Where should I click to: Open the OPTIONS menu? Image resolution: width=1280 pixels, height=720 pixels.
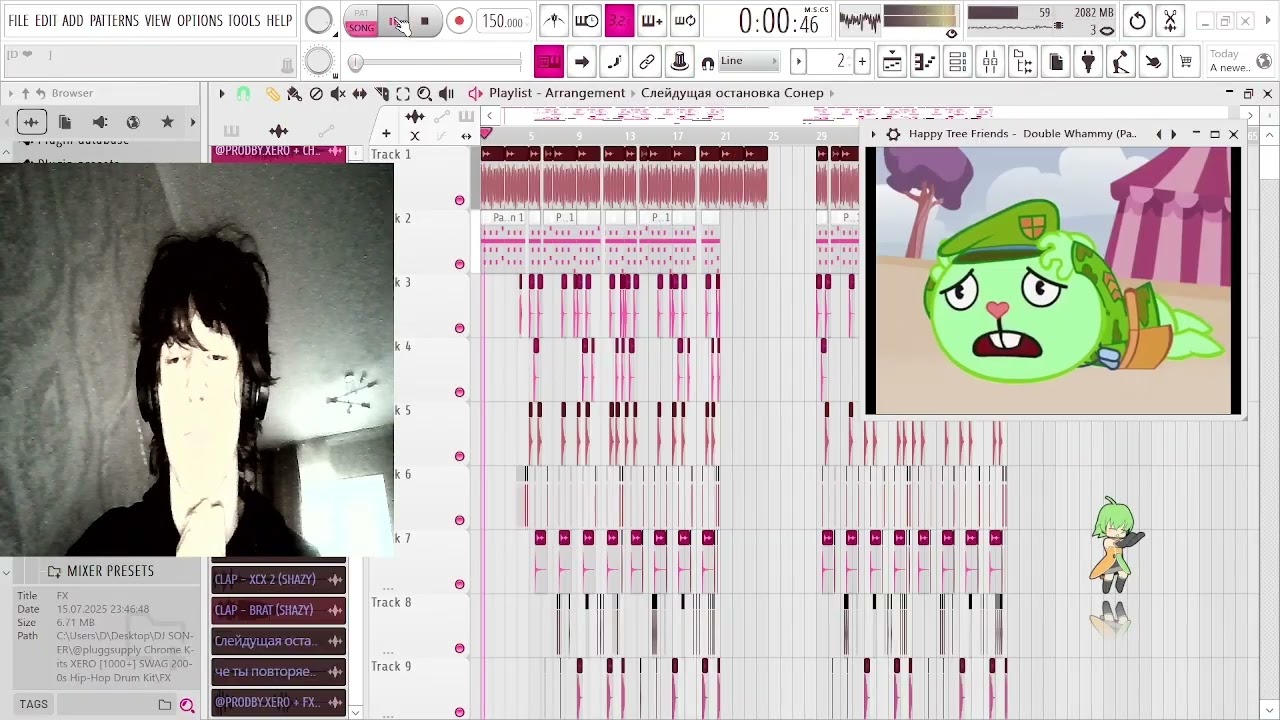point(200,20)
